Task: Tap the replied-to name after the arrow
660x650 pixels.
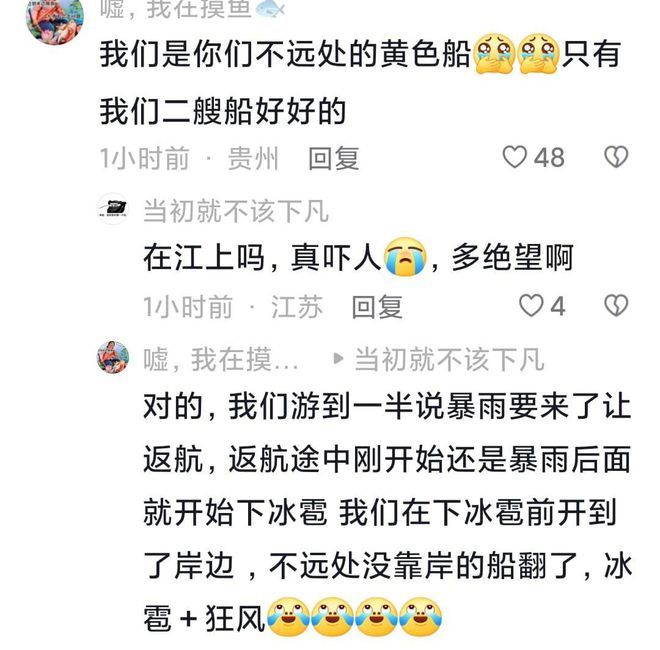Action: click(x=450, y=360)
